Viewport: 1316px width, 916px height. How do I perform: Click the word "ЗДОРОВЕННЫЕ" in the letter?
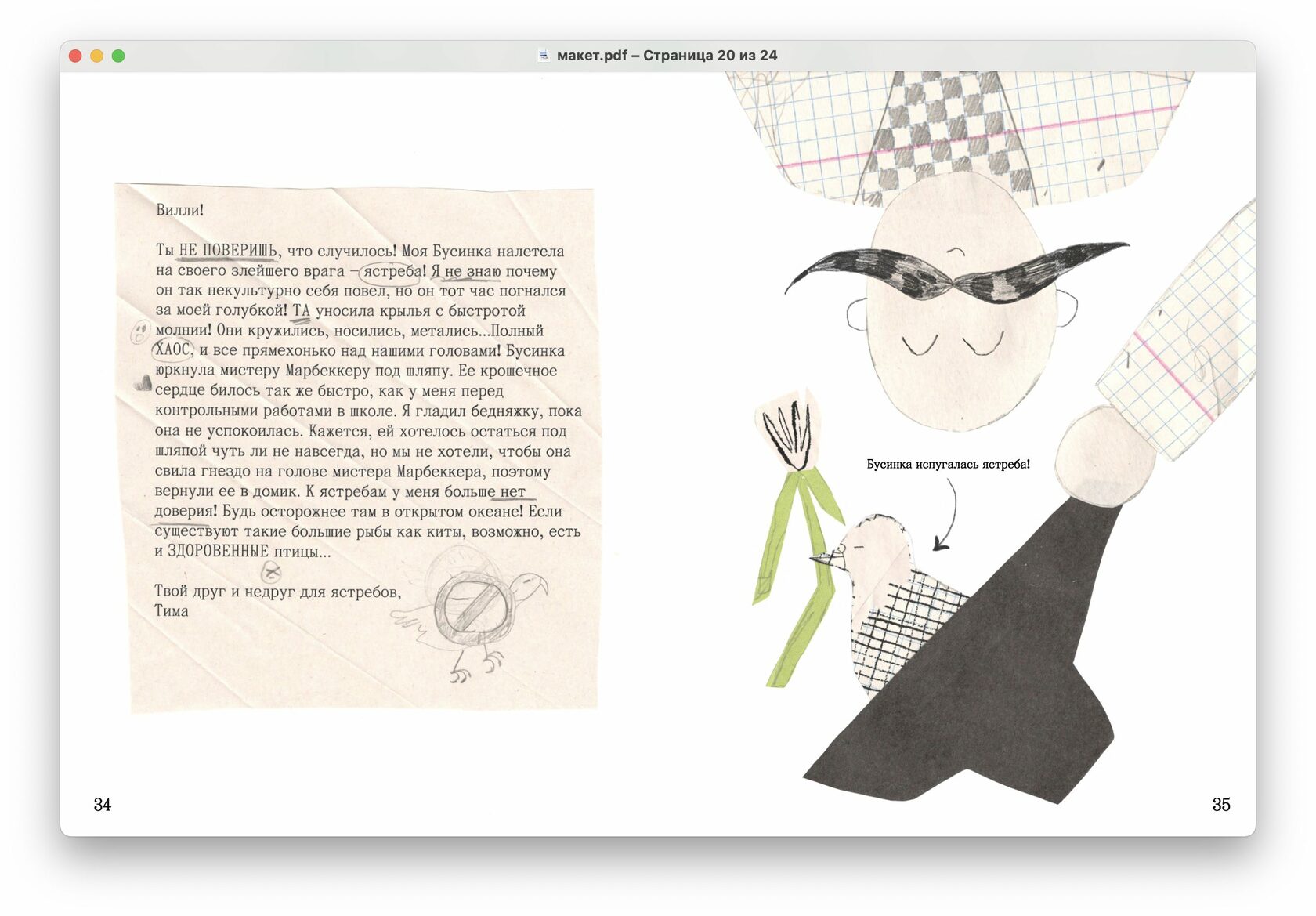[x=218, y=551]
